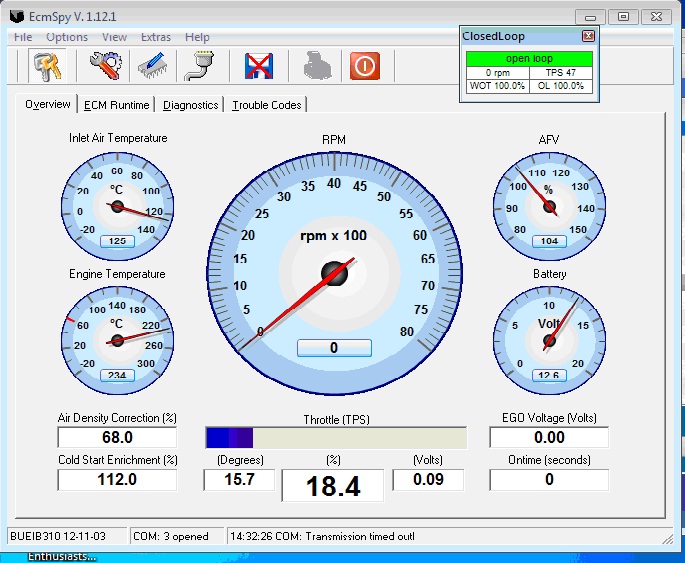Click the Ontime seconds value field
This screenshot has height=563, width=685.
coord(549,480)
